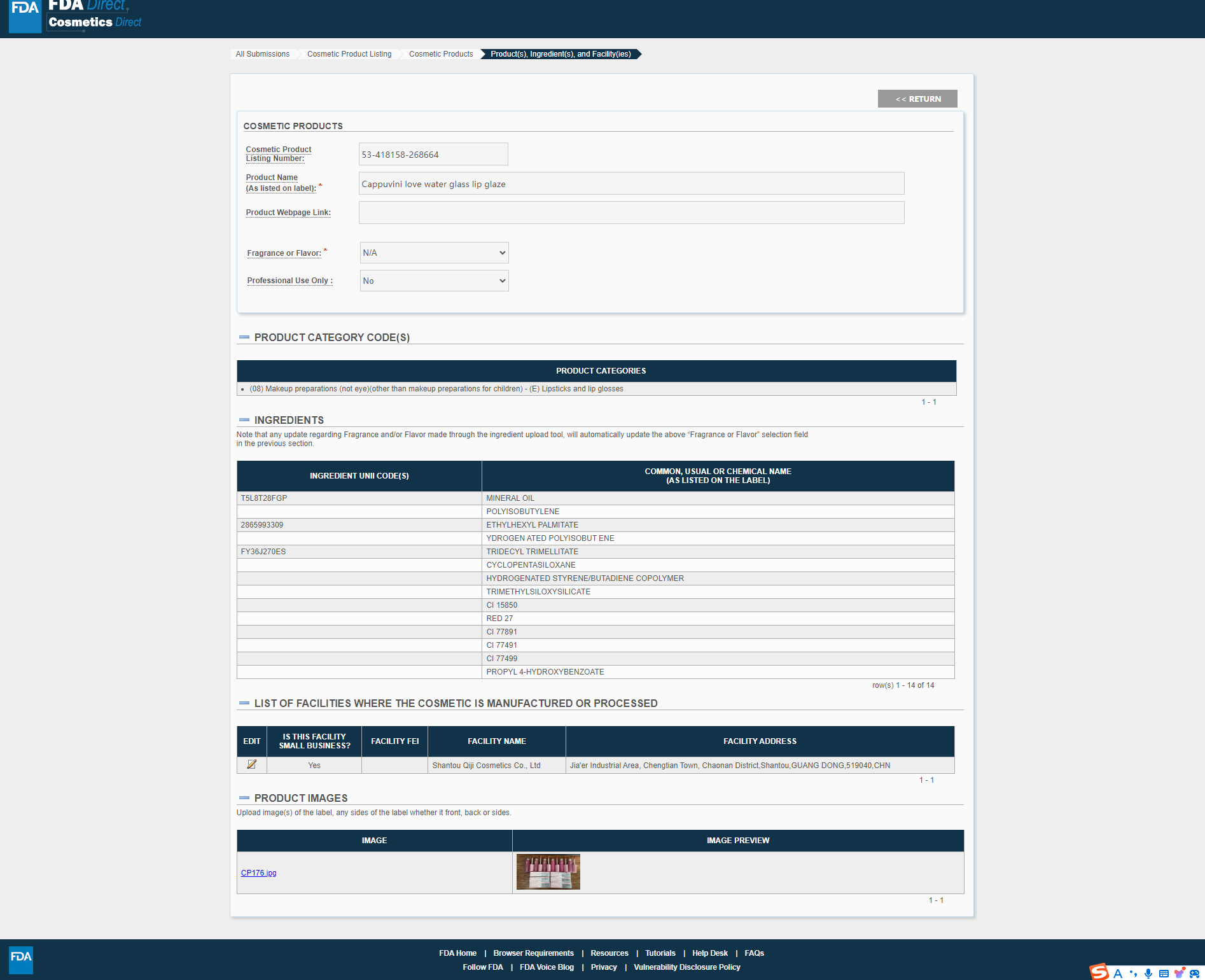Click the << RETURN button
This screenshot has width=1205, height=980.
click(x=917, y=99)
